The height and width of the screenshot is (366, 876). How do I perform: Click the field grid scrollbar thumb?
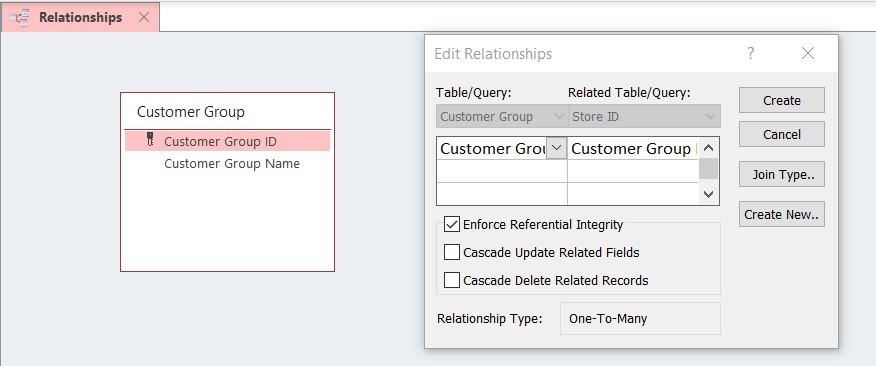708,169
